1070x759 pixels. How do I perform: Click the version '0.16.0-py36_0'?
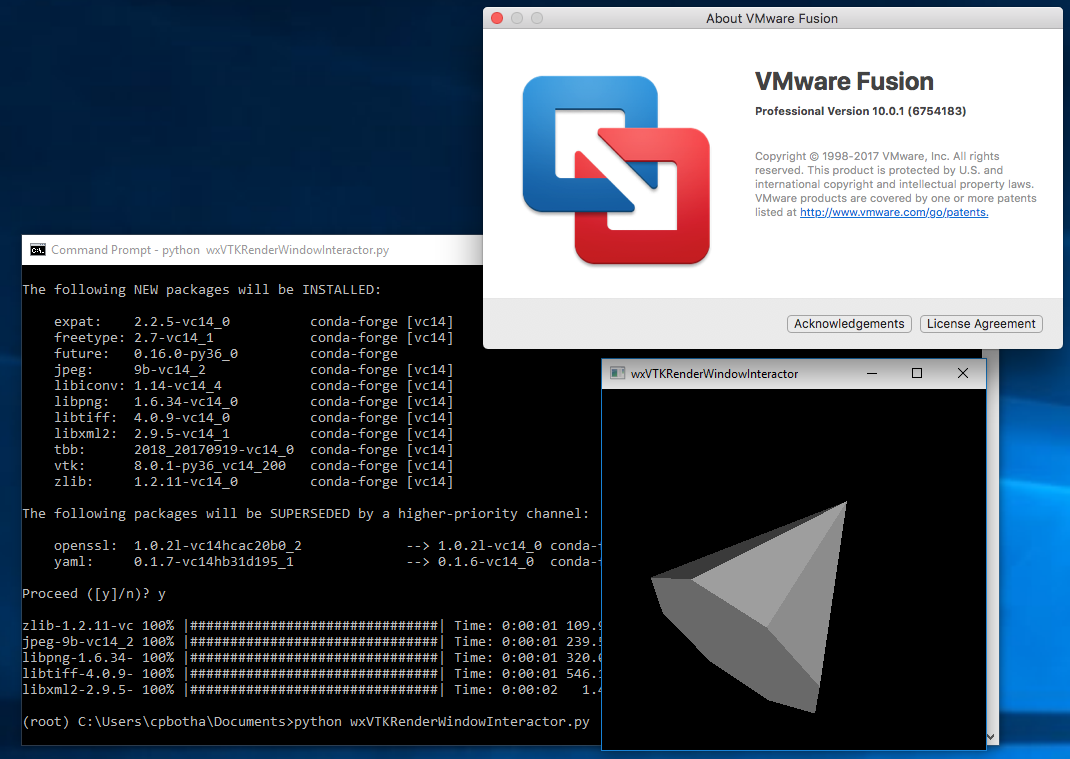[x=186, y=354]
